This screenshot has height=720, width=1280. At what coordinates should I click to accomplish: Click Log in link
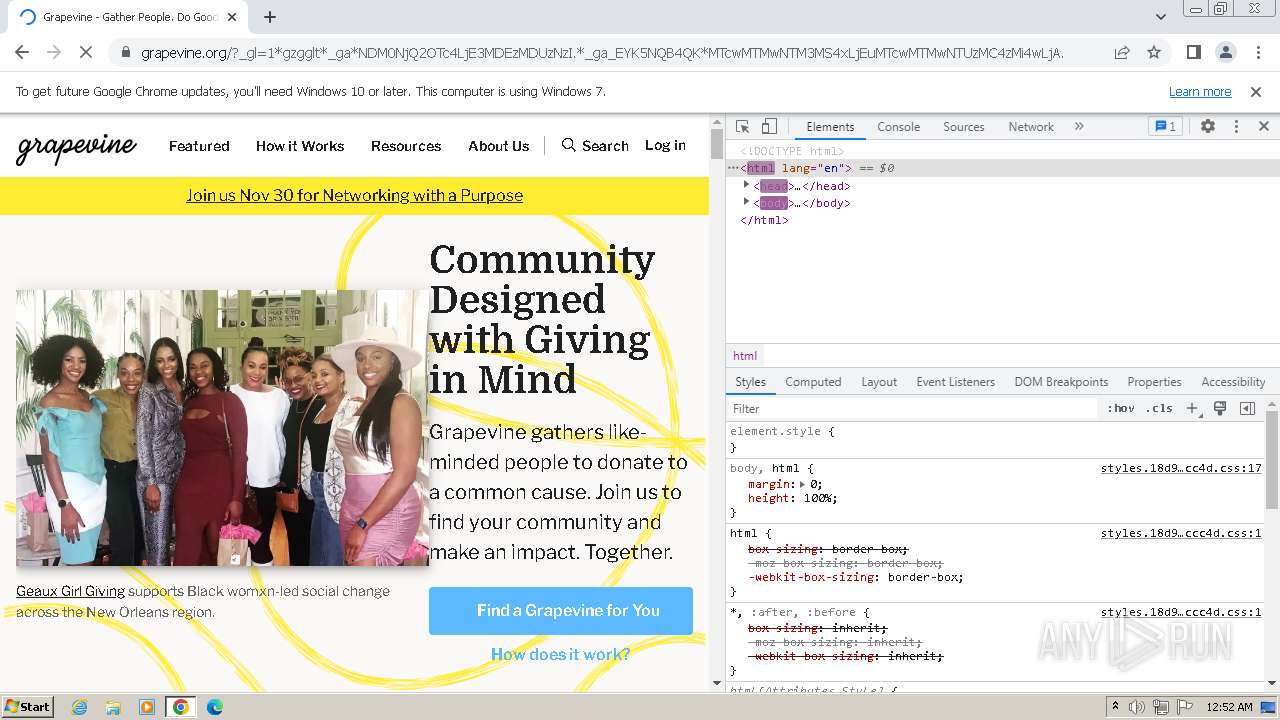665,145
